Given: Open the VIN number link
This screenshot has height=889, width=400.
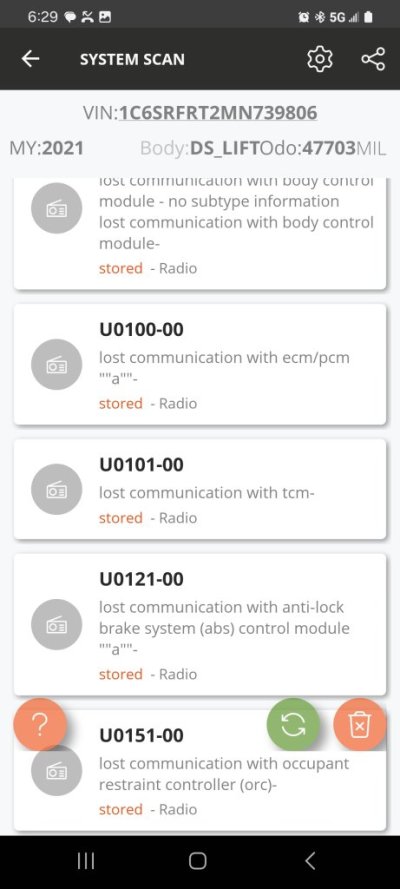Looking at the screenshot, I should pos(218,113).
